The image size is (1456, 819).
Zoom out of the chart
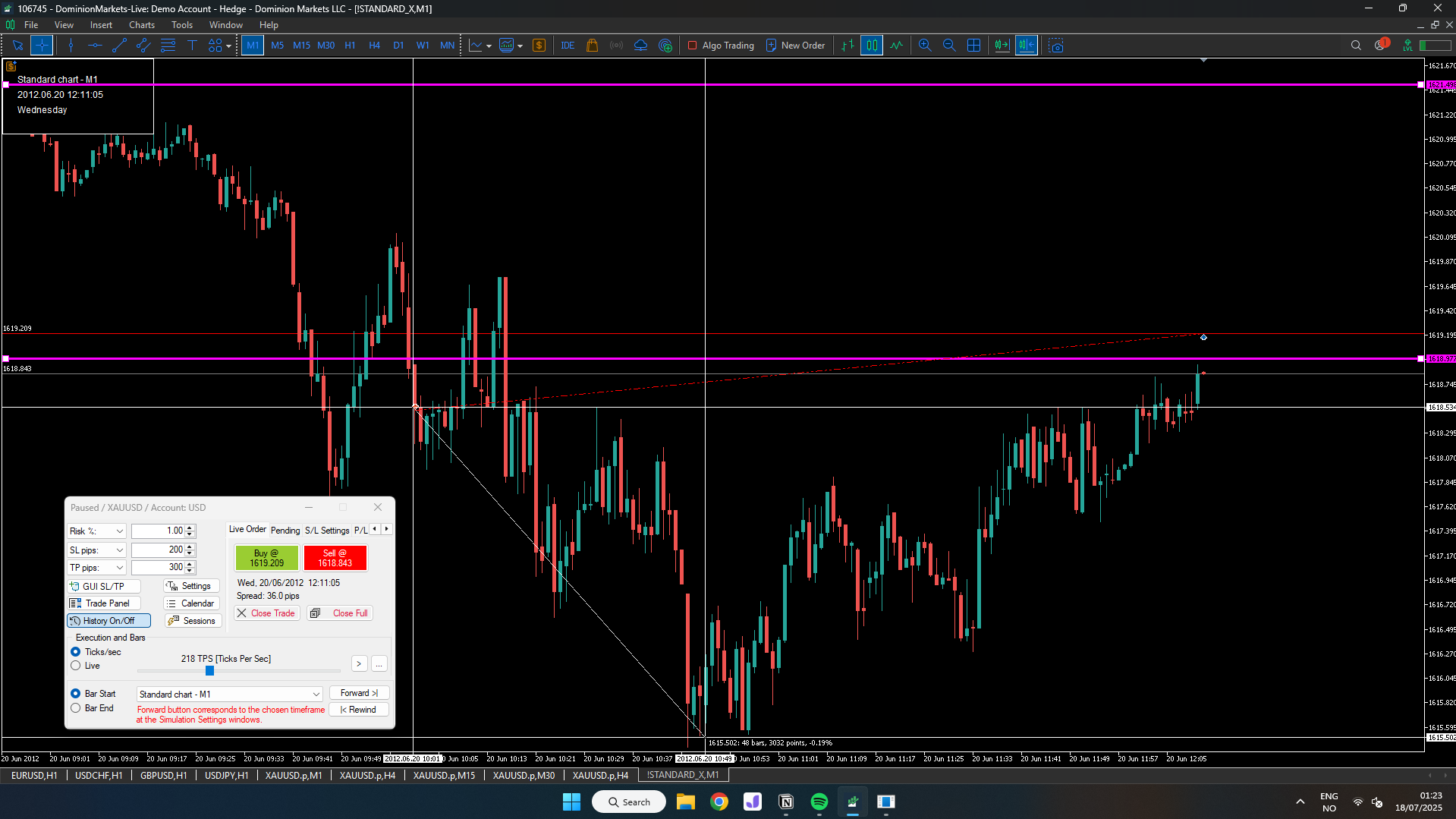coord(949,46)
